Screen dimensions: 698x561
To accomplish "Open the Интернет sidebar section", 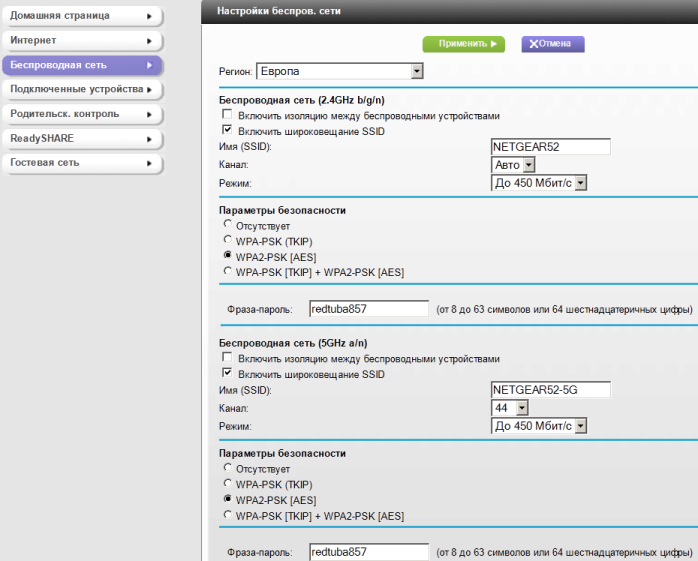I will coord(82,41).
